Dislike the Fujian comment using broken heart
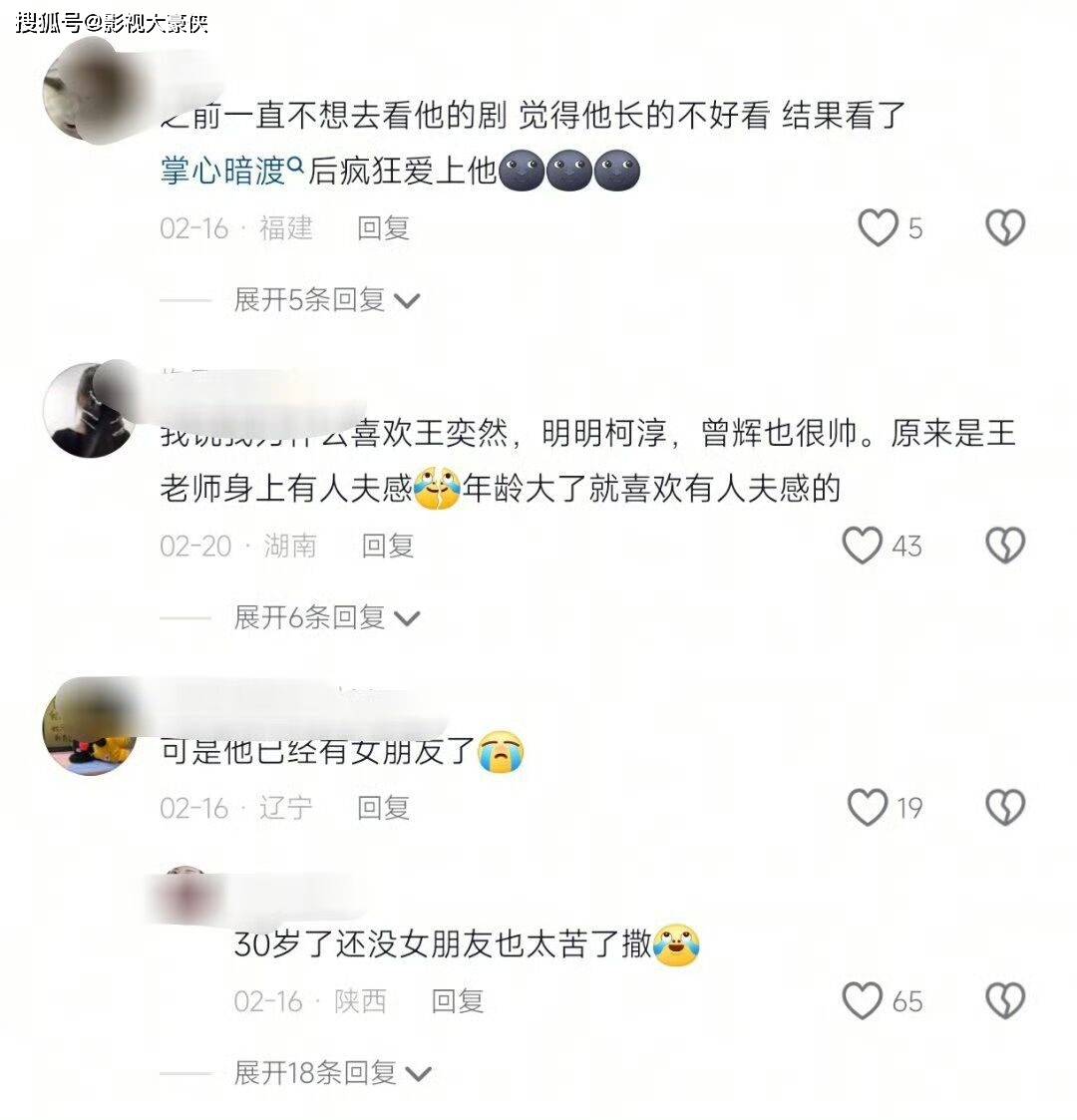Screen dimensions: 1077x1120 [1005, 227]
